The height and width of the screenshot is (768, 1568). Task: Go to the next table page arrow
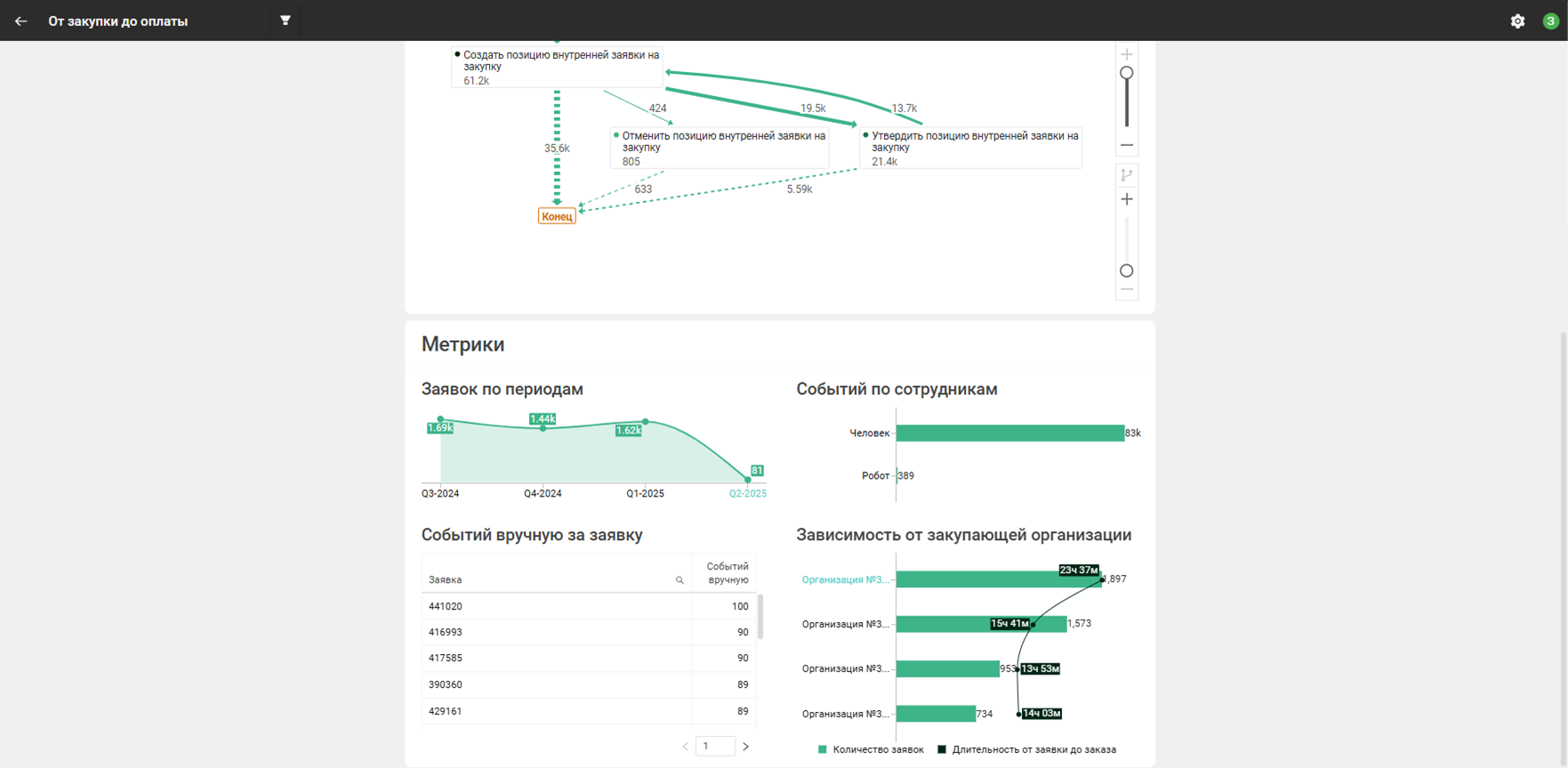coord(745,747)
